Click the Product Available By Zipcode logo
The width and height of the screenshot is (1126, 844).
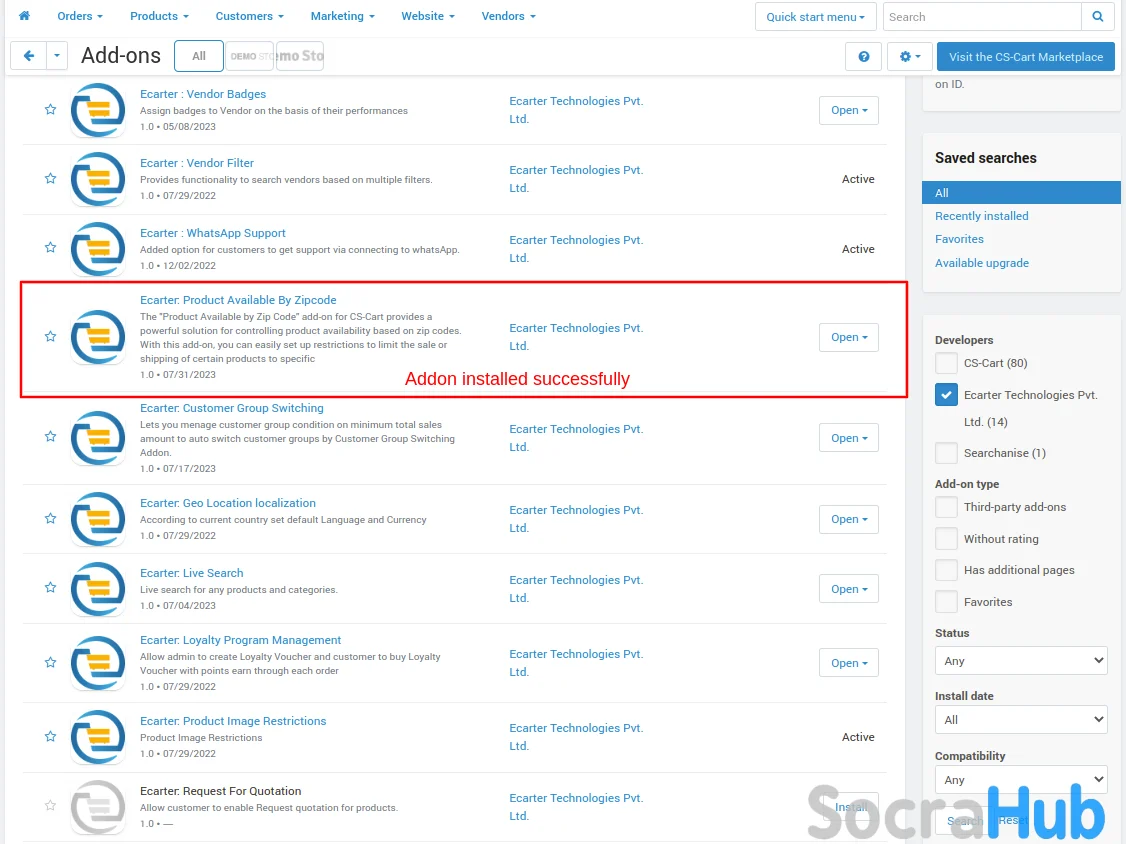(x=98, y=337)
